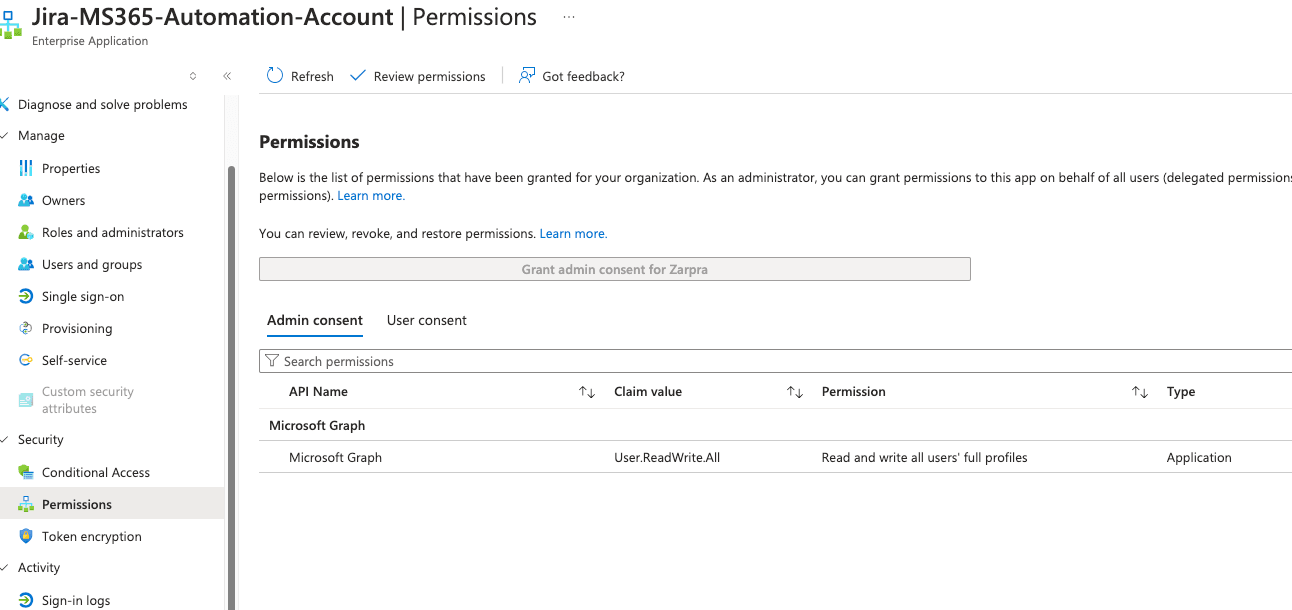1292x610 pixels.
Task: Click the Token encryption shield icon
Action: [26, 536]
